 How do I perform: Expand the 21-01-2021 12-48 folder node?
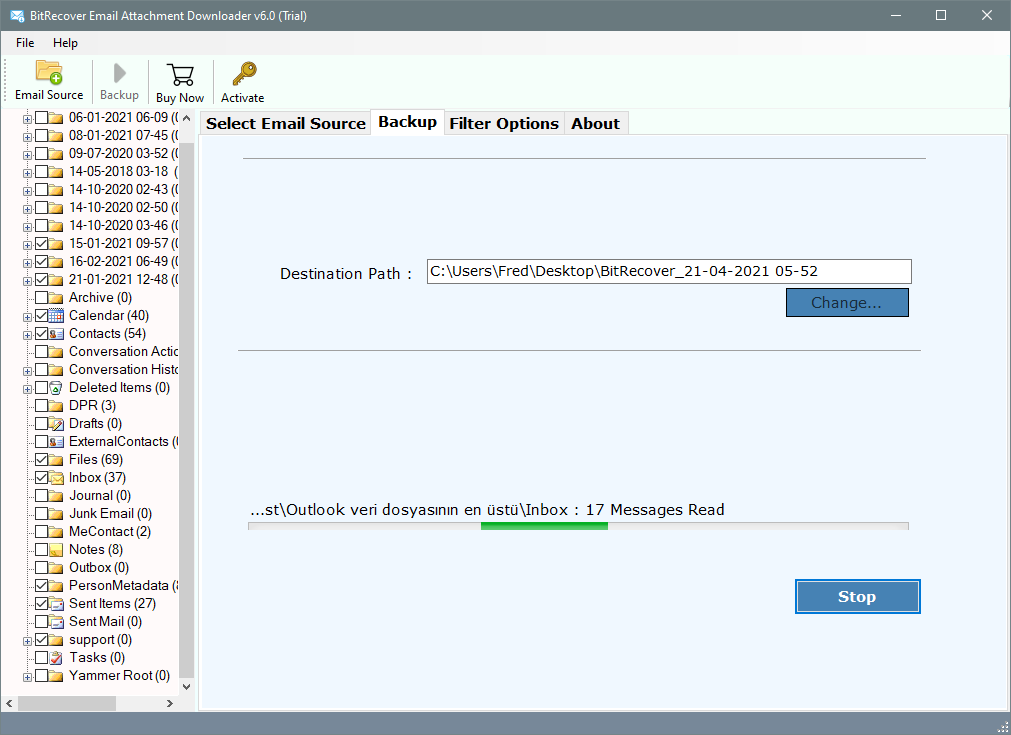(x=27, y=281)
